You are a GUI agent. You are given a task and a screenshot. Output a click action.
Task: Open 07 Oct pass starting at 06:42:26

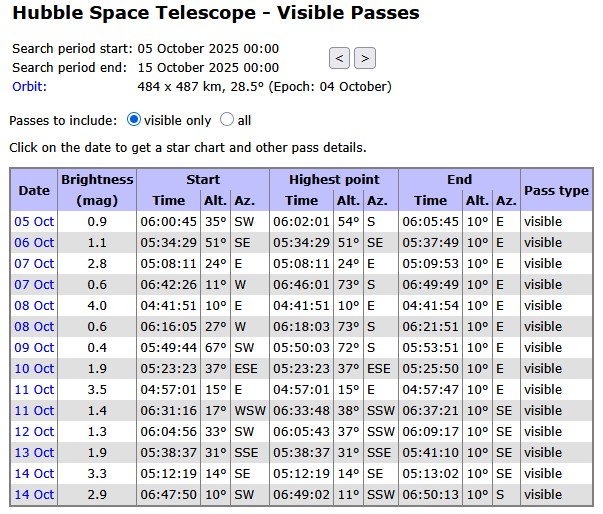click(x=34, y=284)
